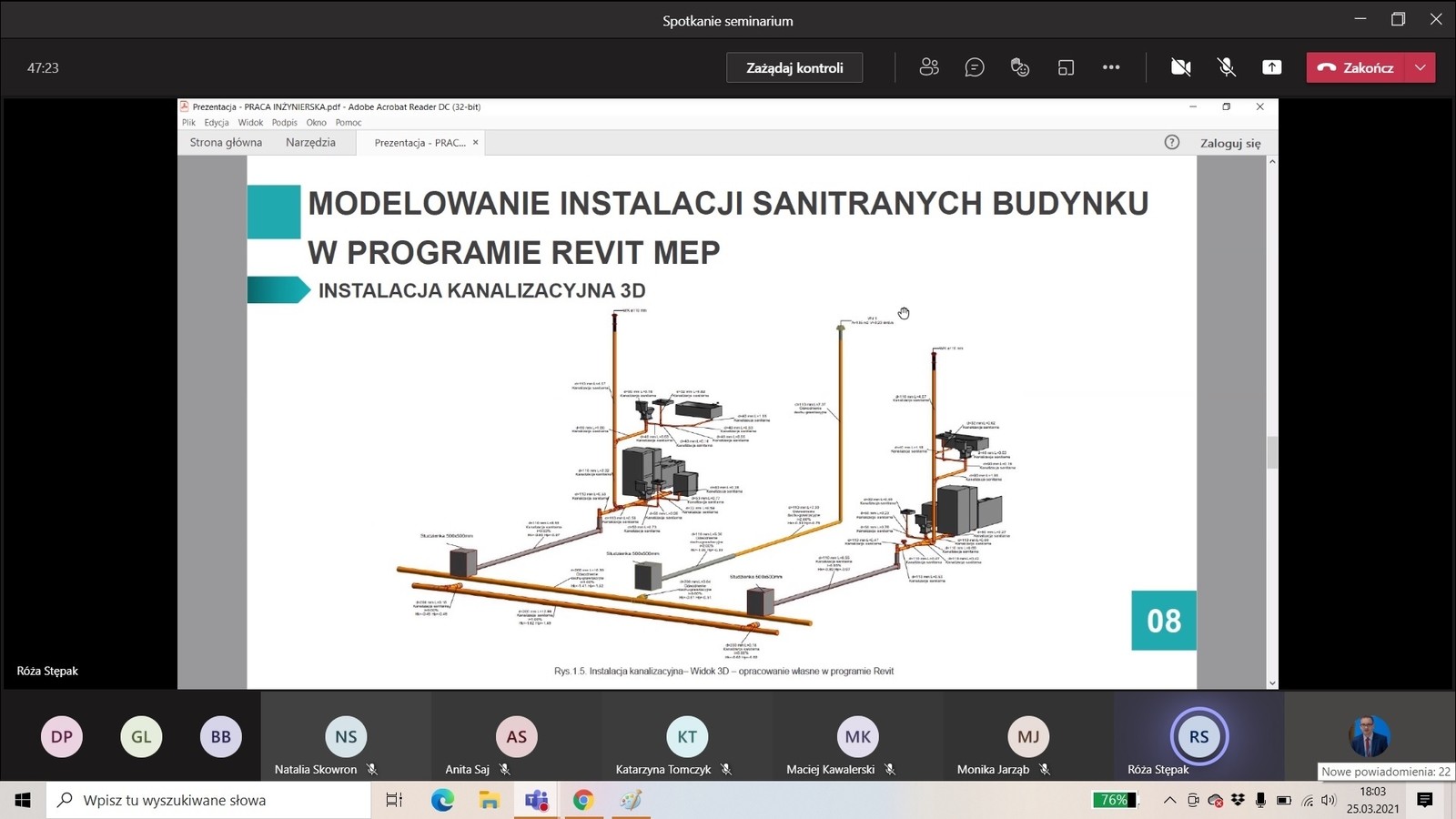Expand the arrow next to Zakończ

point(1421,67)
